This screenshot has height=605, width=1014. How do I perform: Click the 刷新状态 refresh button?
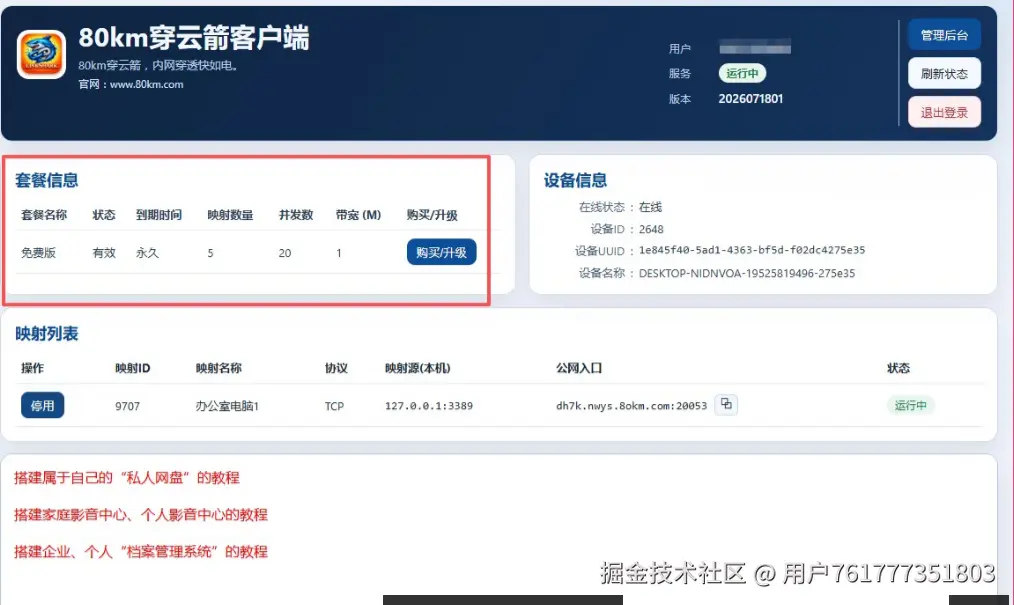(944, 74)
